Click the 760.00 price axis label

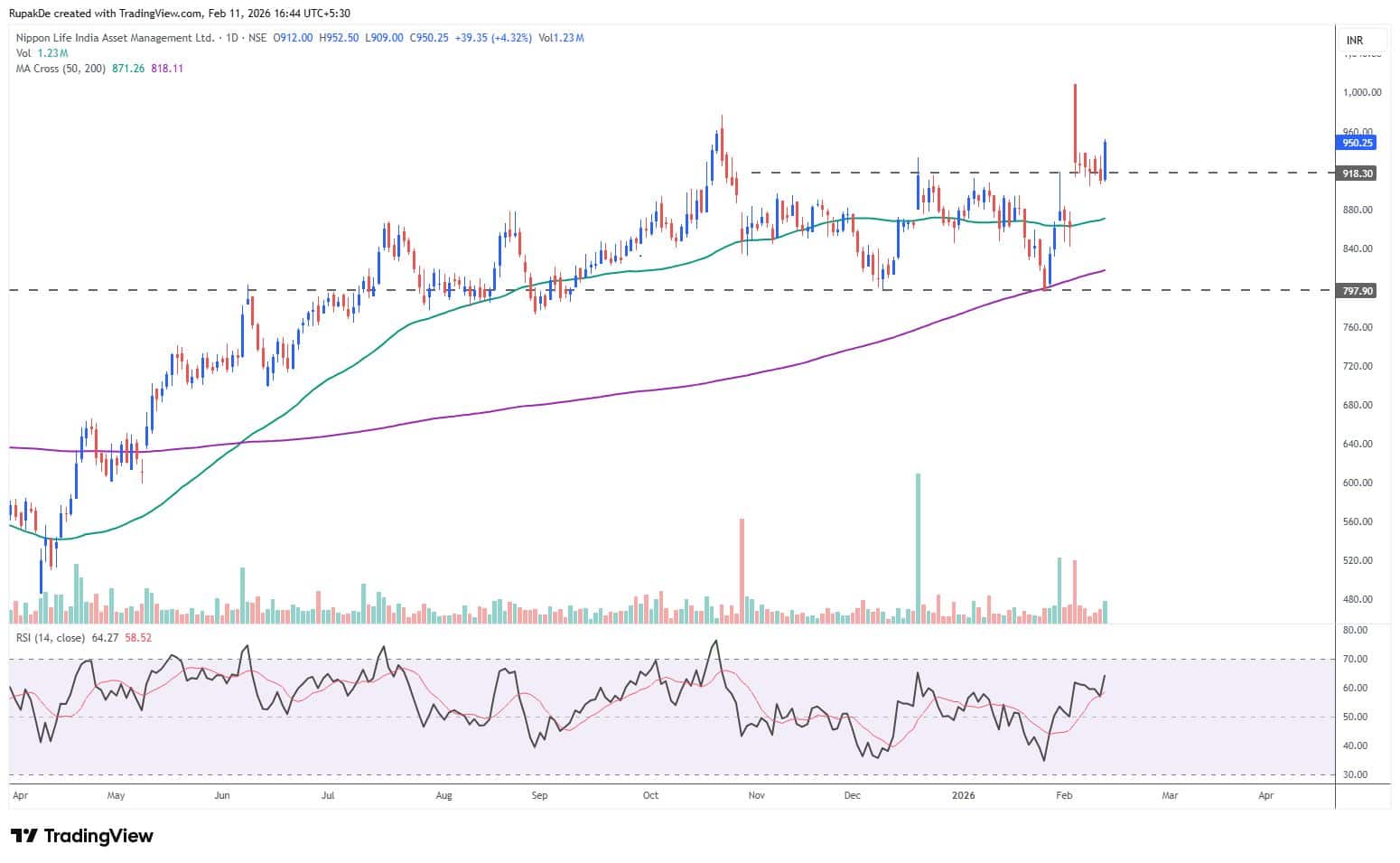coord(1358,327)
